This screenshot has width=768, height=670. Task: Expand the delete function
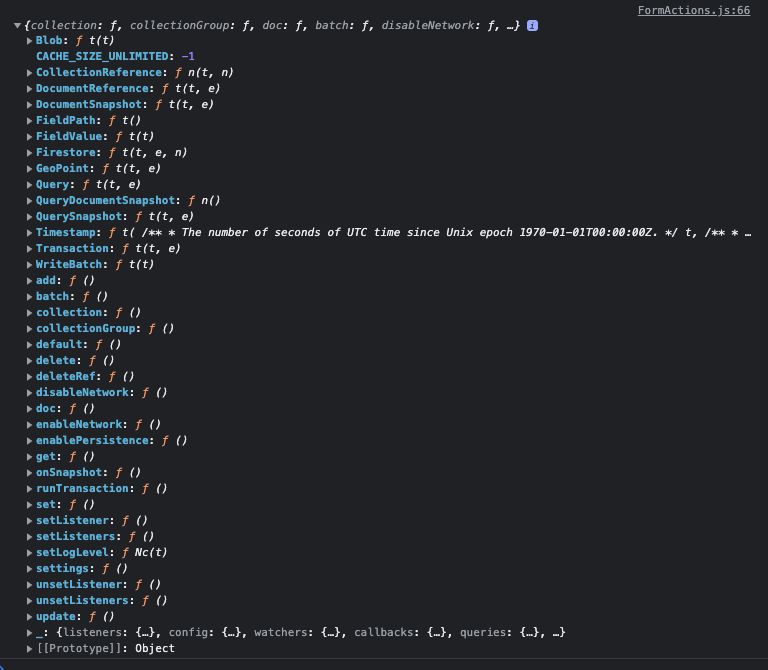point(29,360)
